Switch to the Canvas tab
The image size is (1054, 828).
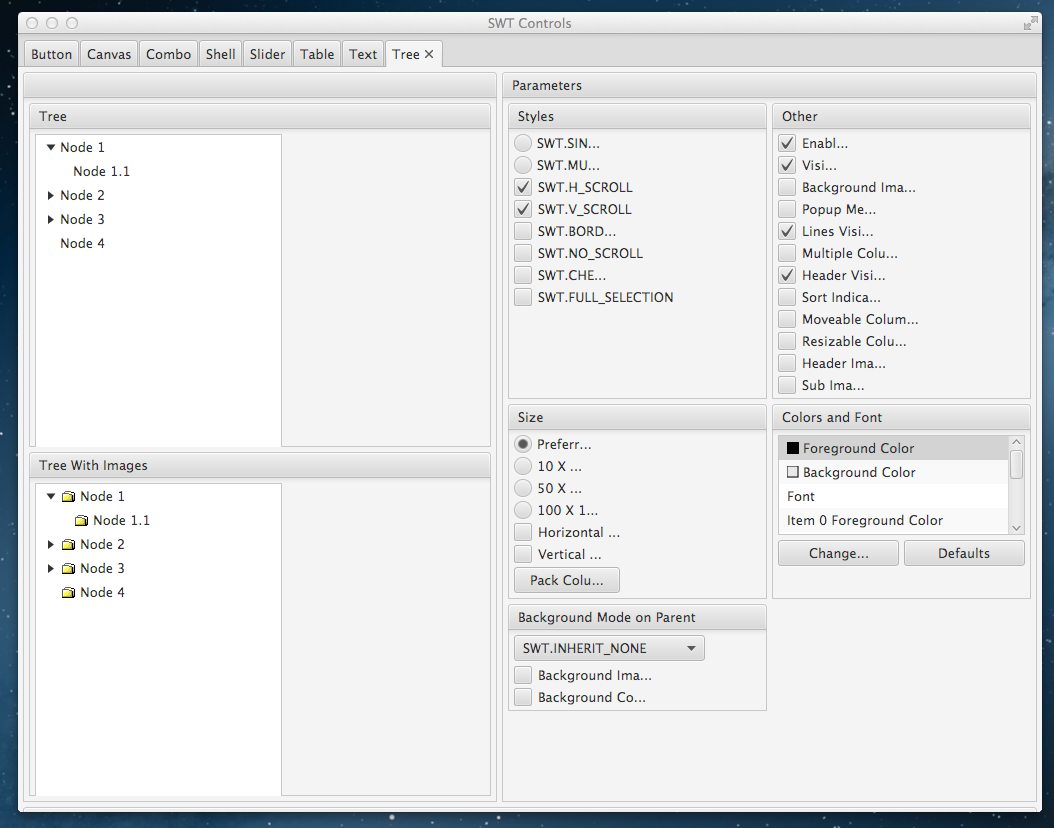coord(109,54)
